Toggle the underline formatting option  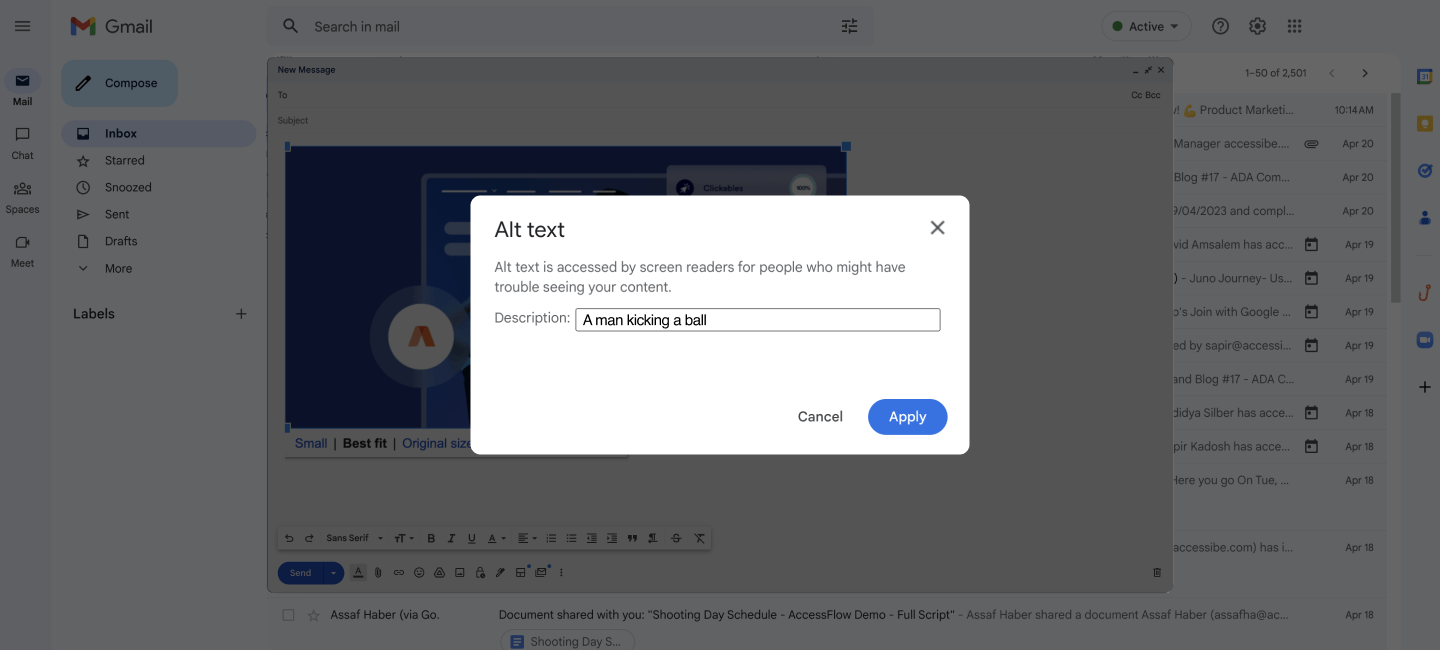tap(471, 537)
